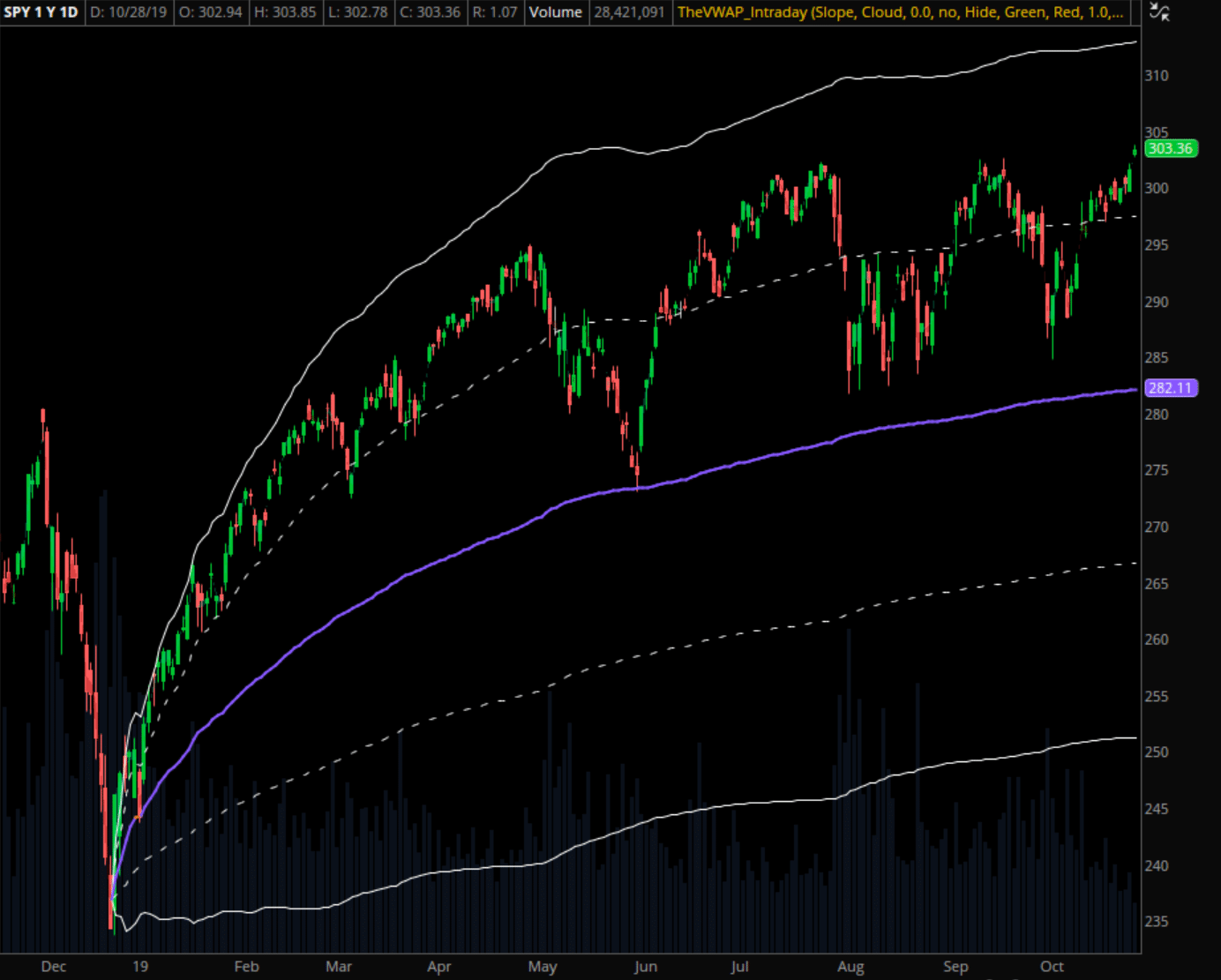Click the 19 year label on time axis
1221x980 pixels.
140,967
